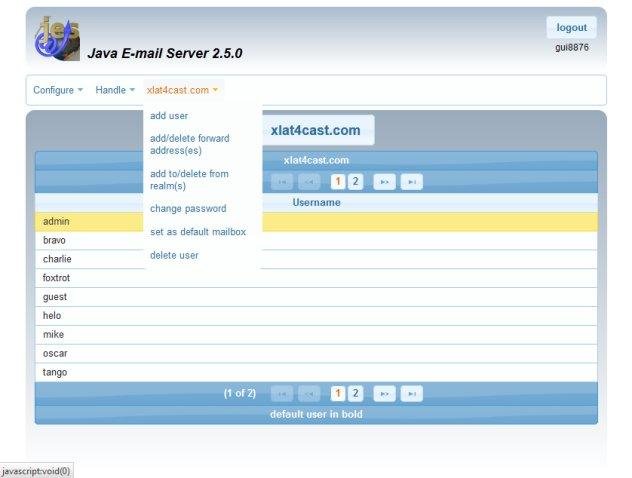This screenshot has width=632, height=478.
Task: Choose 'add to/delete from realm(s)' item
Action: [x=189, y=180]
